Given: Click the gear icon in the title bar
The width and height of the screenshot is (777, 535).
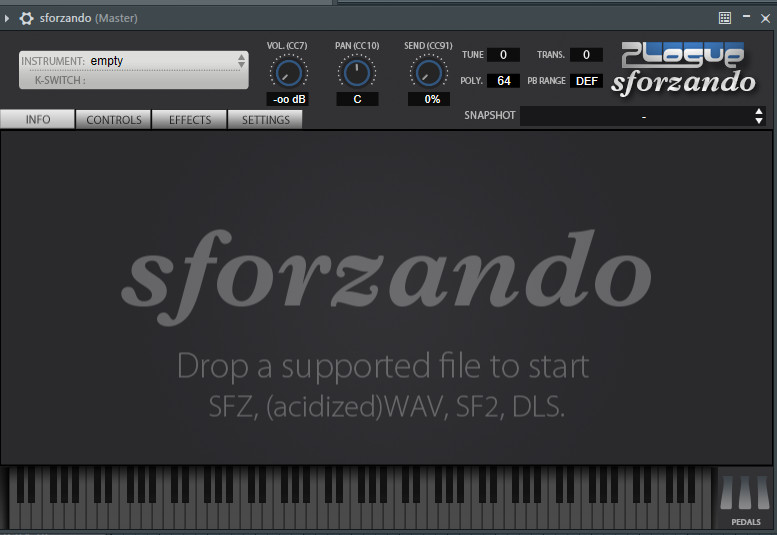Looking at the screenshot, I should tap(26, 18).
